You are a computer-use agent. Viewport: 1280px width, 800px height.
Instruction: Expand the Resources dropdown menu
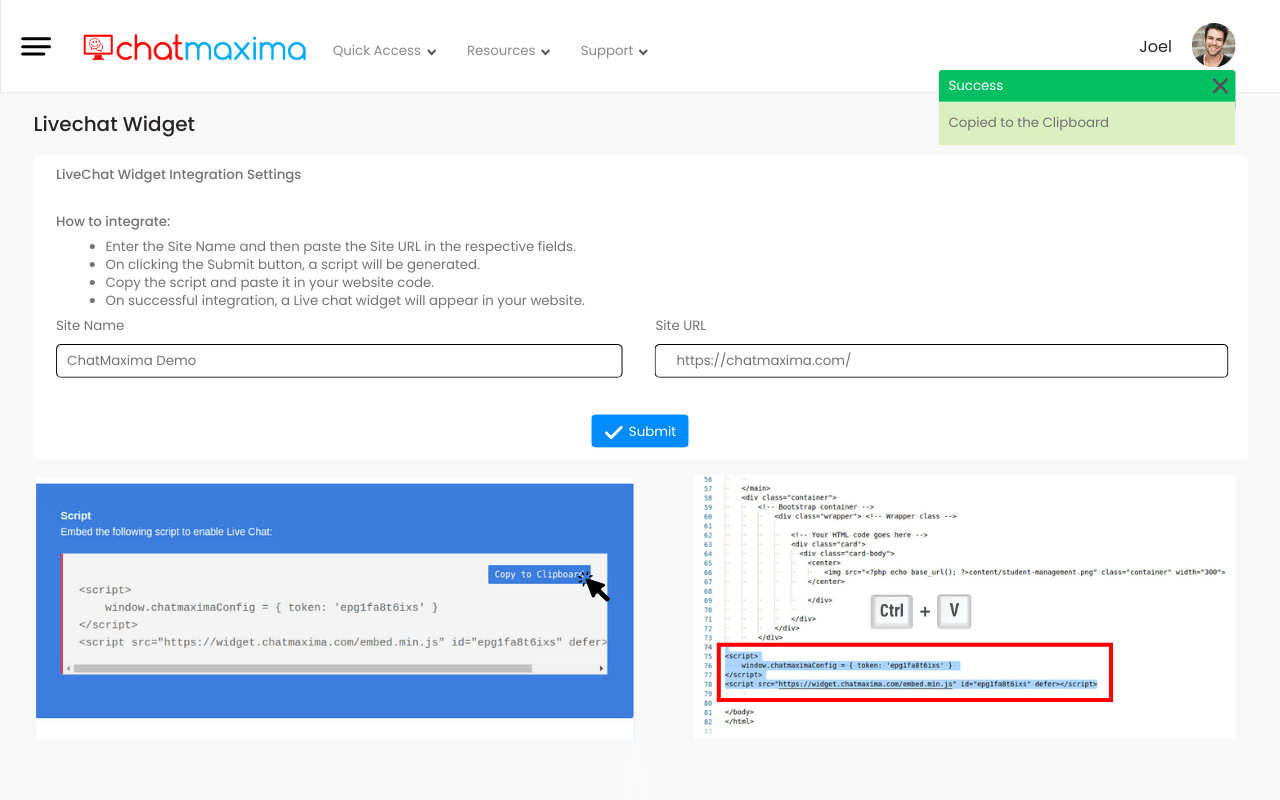tap(508, 51)
